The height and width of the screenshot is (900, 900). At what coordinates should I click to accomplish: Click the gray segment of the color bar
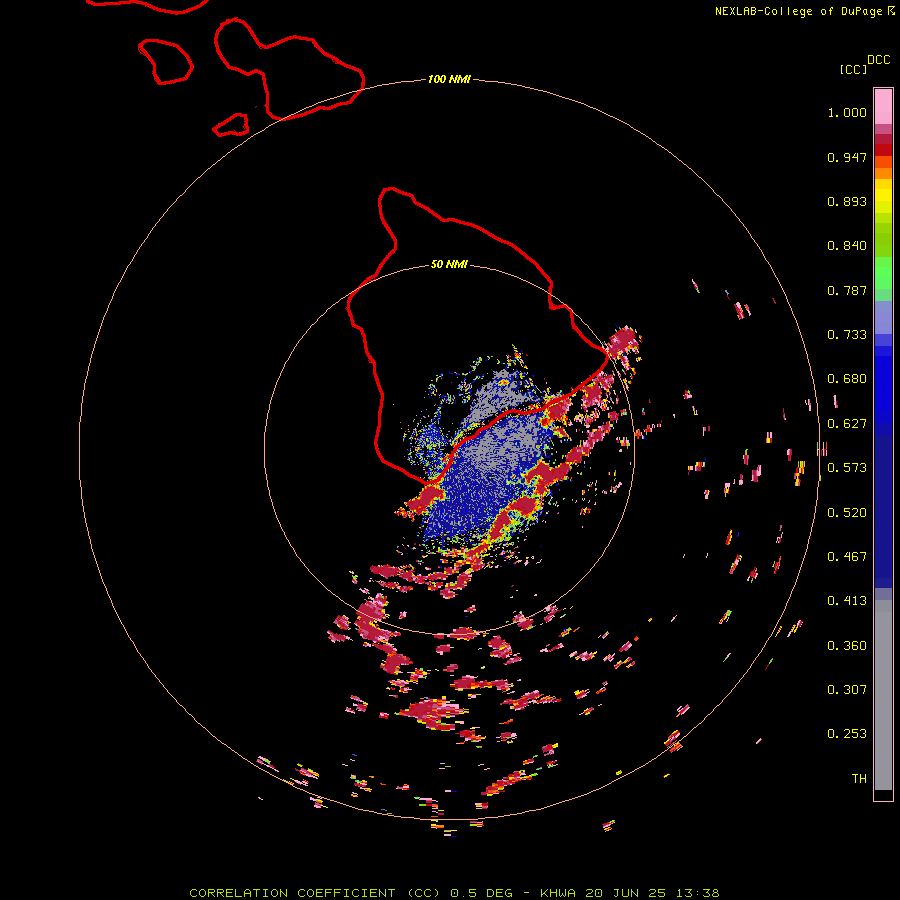pyautogui.click(x=883, y=695)
